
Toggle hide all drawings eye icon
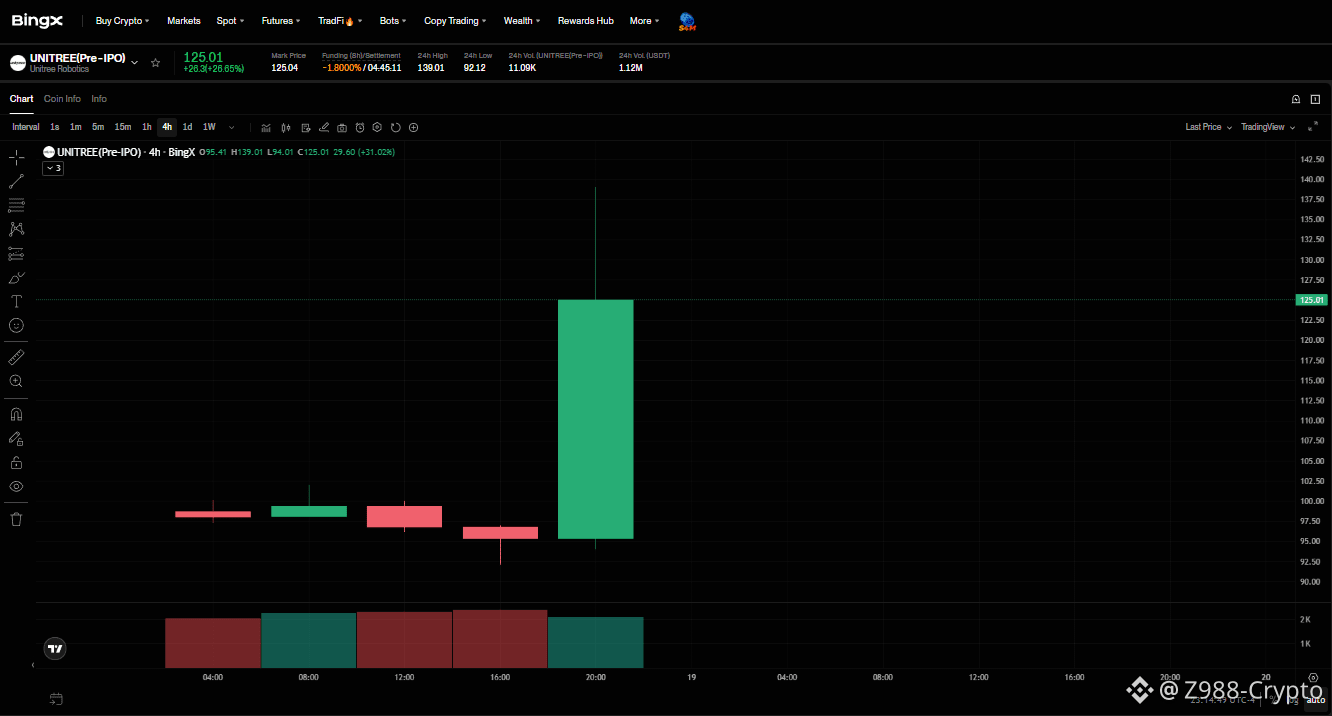coord(16,486)
